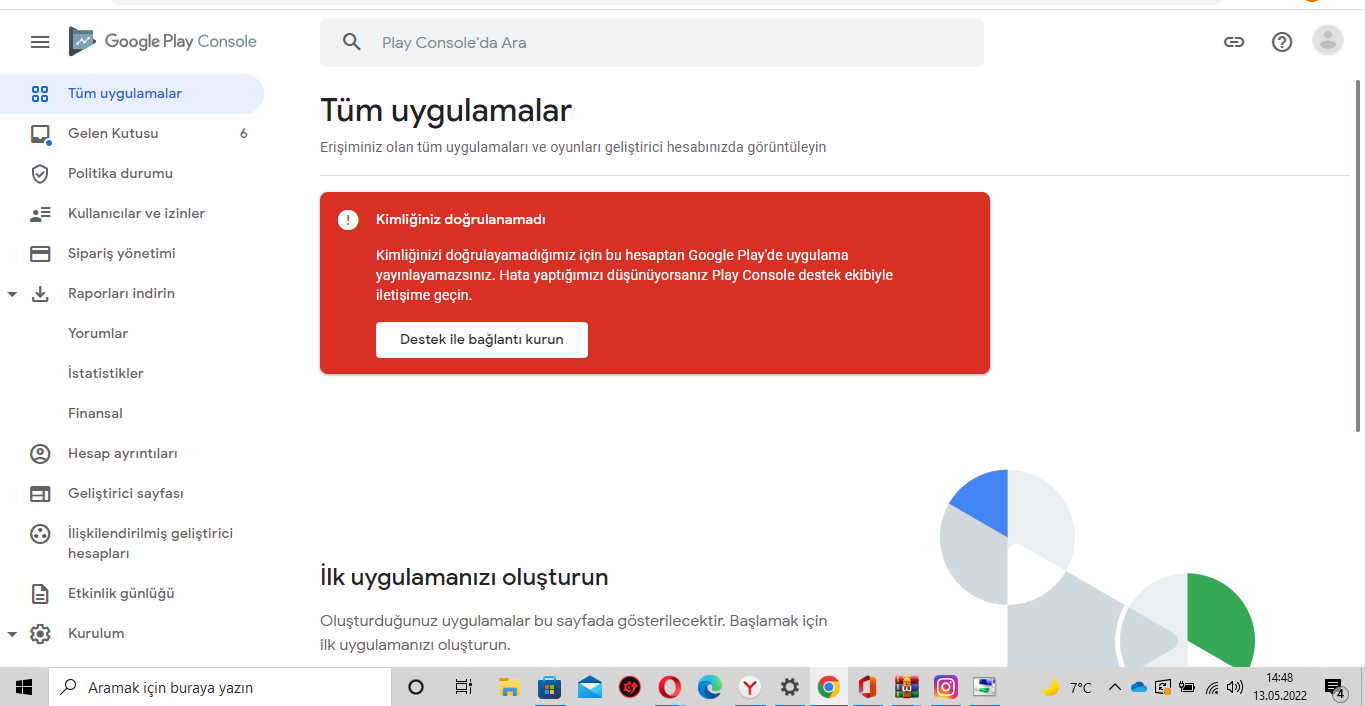Open Cortana circle on taskbar
Image resolution: width=1365 pixels, height=706 pixels.
coord(416,688)
